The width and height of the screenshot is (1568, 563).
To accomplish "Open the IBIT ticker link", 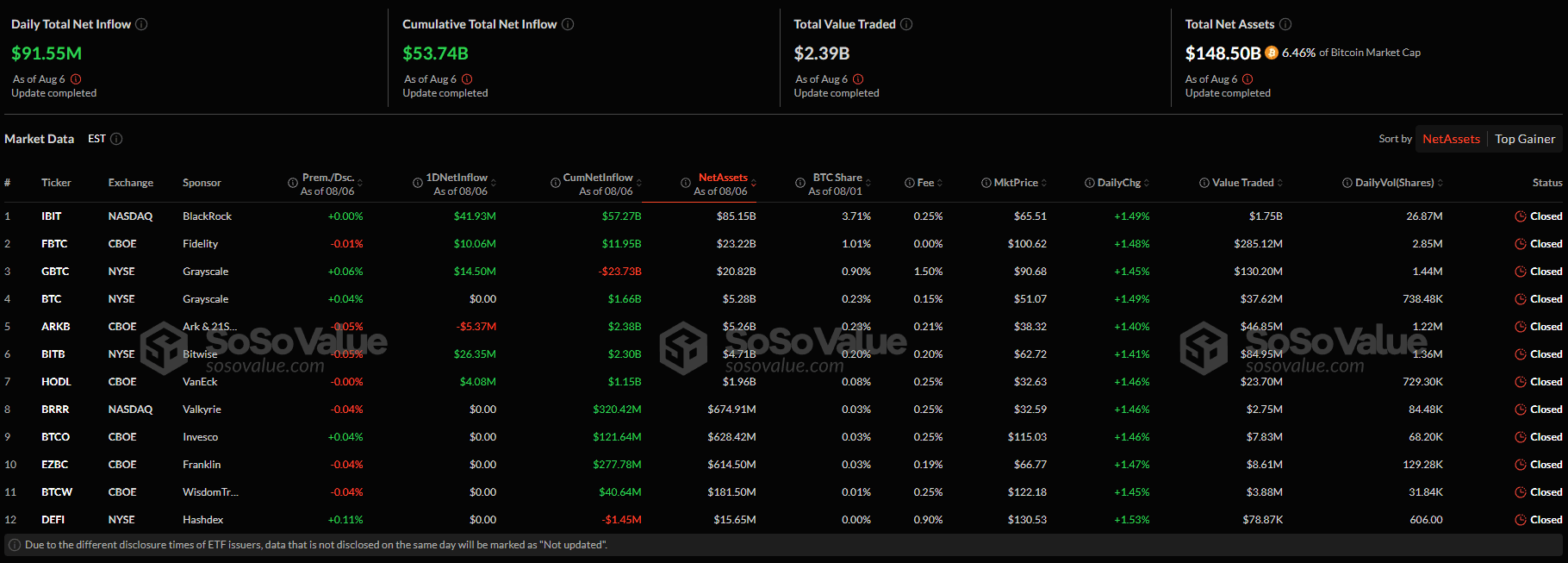I will 51,216.
